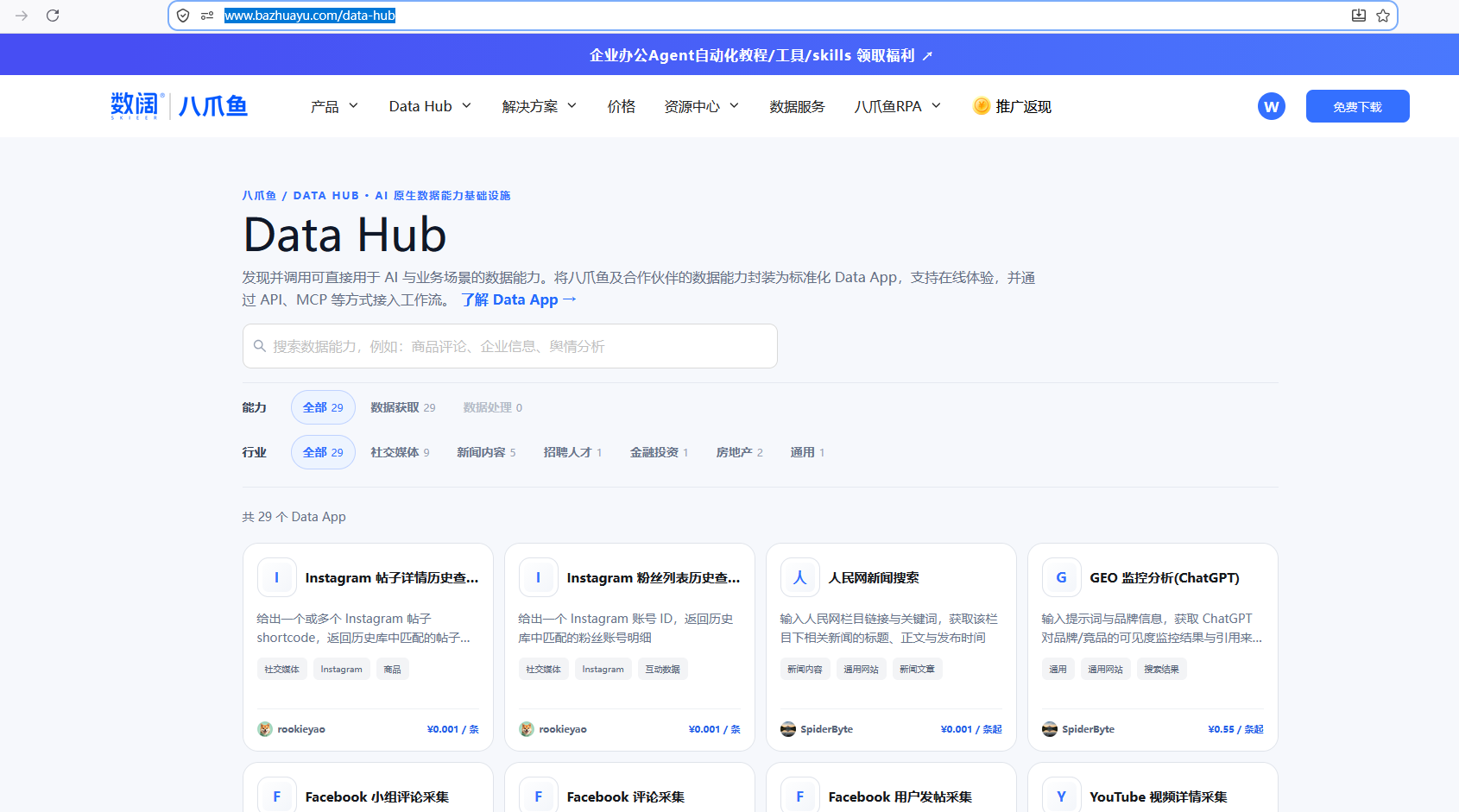
Task: Open YouTube 视频详情采集 card title
Action: tap(1158, 796)
